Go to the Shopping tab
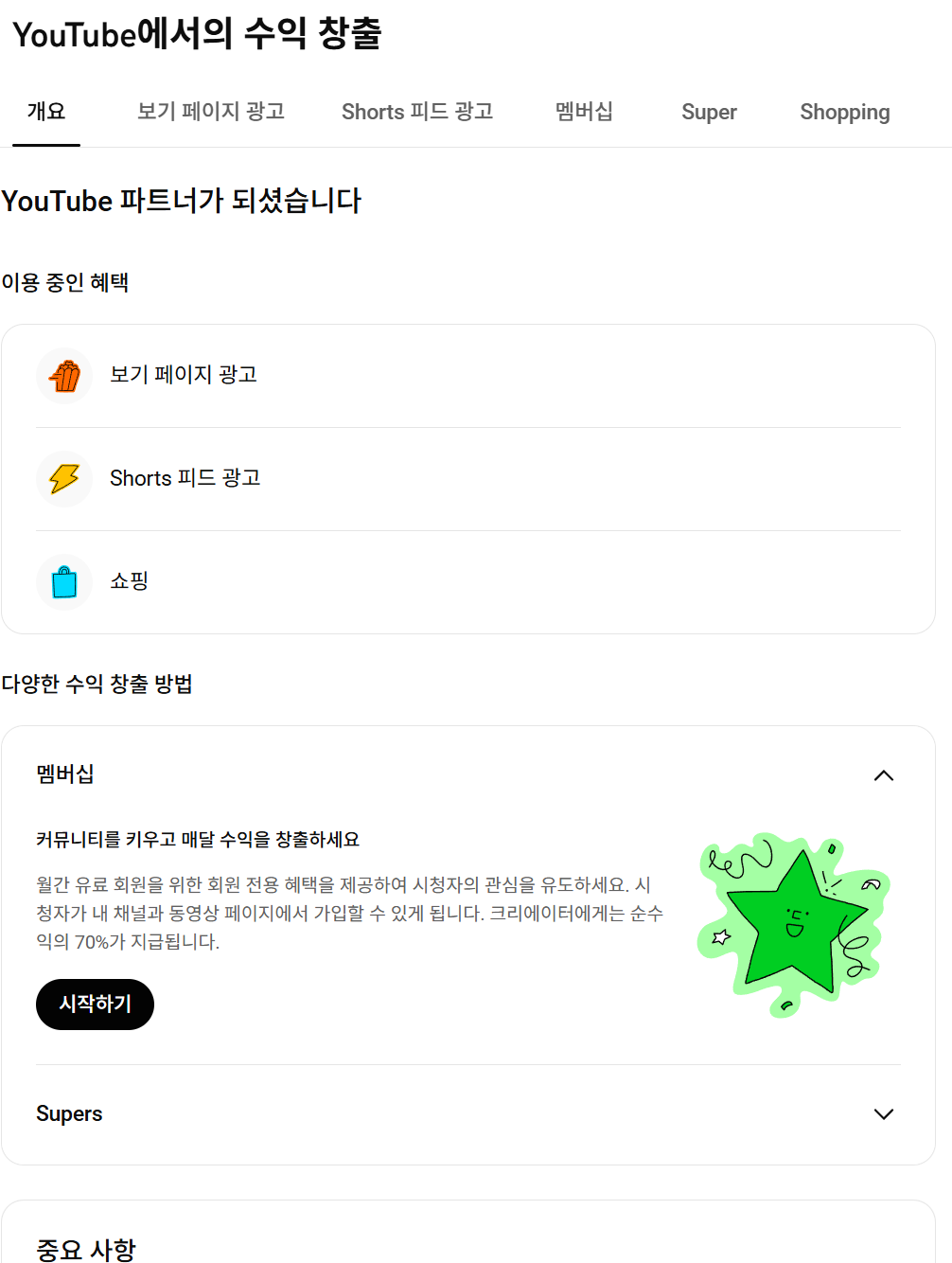The height and width of the screenshot is (1263, 952). pyautogui.click(x=845, y=112)
